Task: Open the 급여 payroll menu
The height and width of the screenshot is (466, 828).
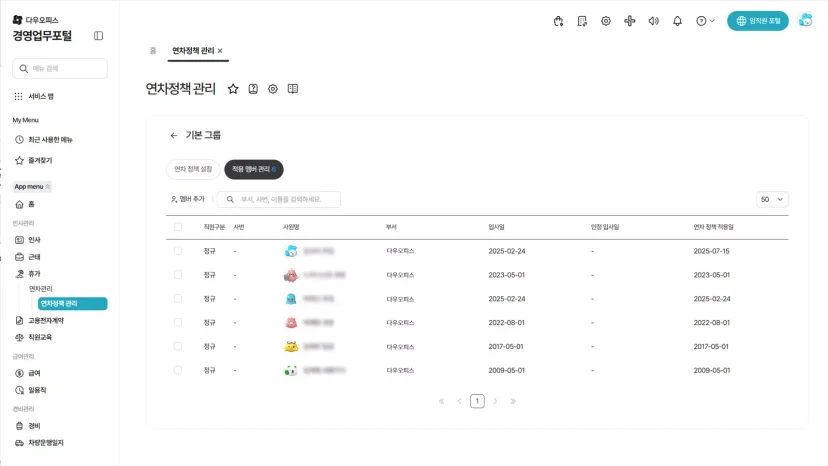Action: (x=28, y=373)
